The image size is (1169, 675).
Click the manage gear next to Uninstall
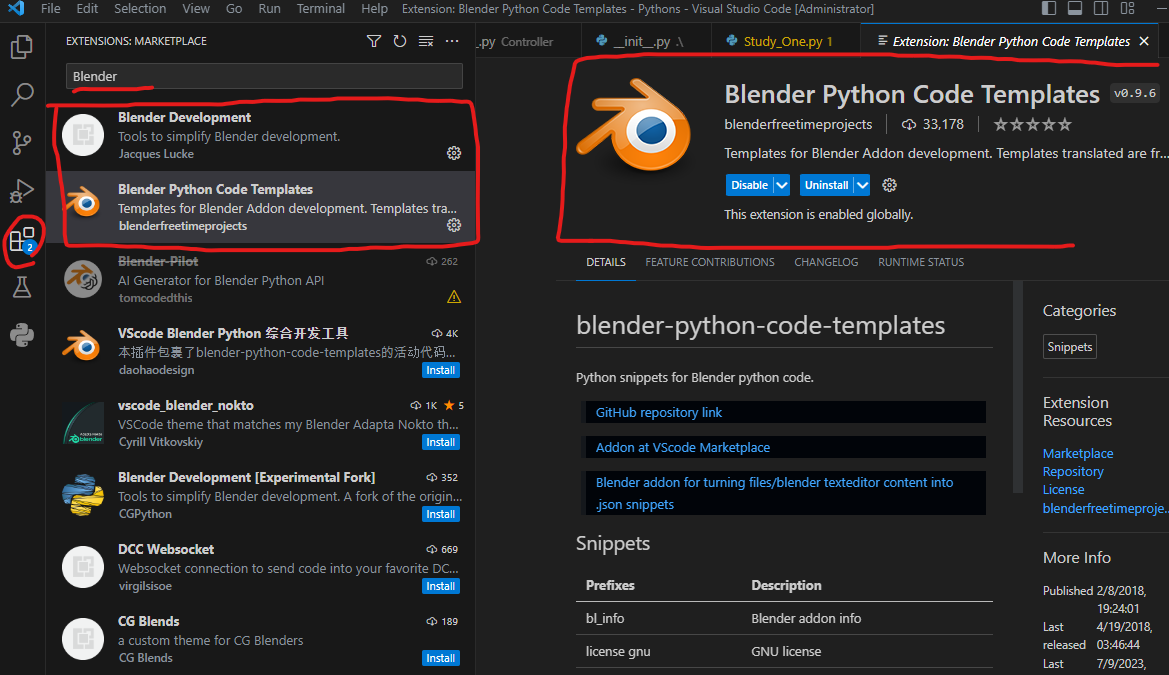889,185
